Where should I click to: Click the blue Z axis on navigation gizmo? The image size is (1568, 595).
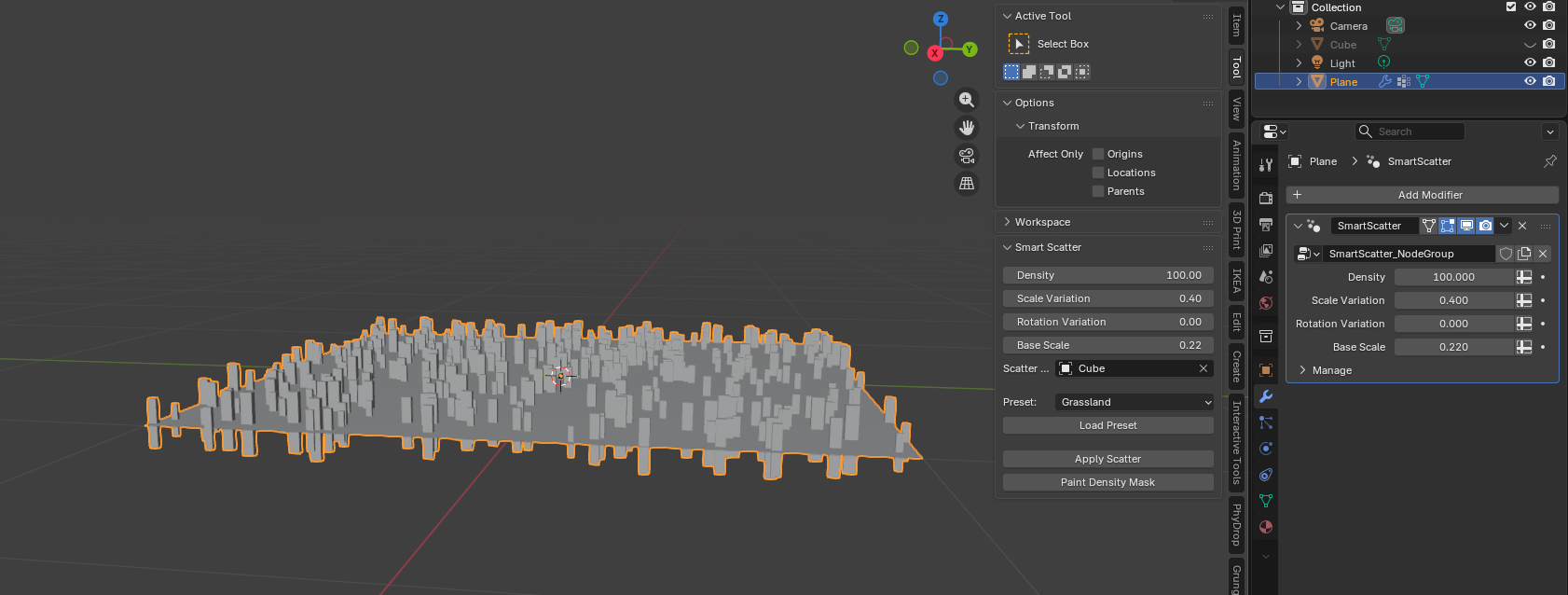coord(941,19)
